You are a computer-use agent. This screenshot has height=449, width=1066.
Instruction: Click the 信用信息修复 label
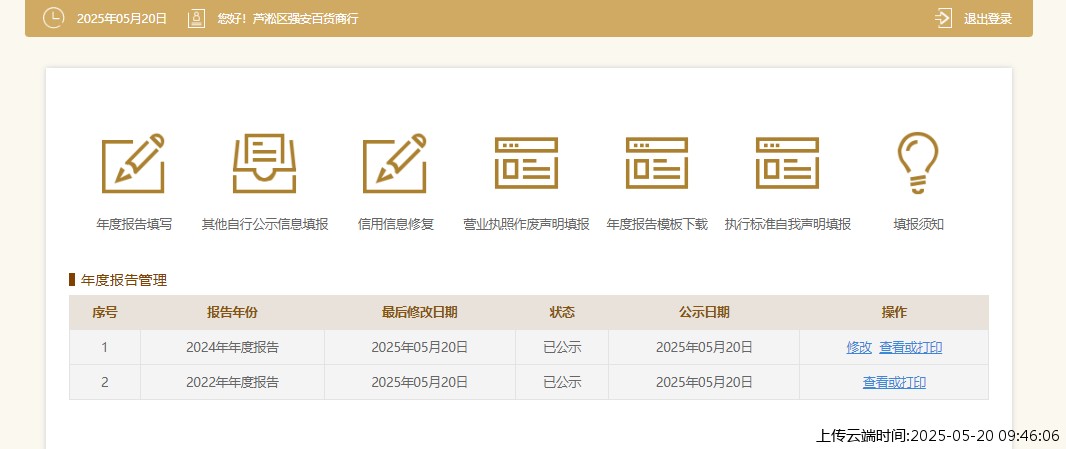click(396, 224)
